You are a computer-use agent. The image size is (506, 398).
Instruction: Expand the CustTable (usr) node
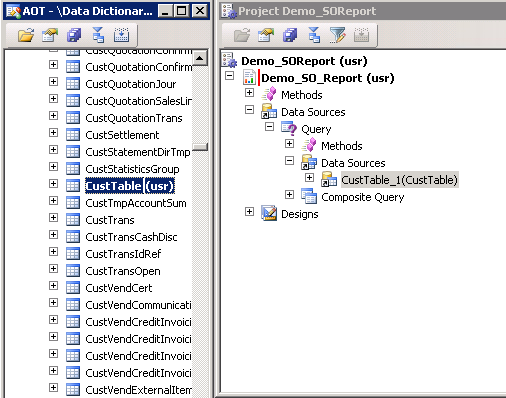click(x=53, y=184)
